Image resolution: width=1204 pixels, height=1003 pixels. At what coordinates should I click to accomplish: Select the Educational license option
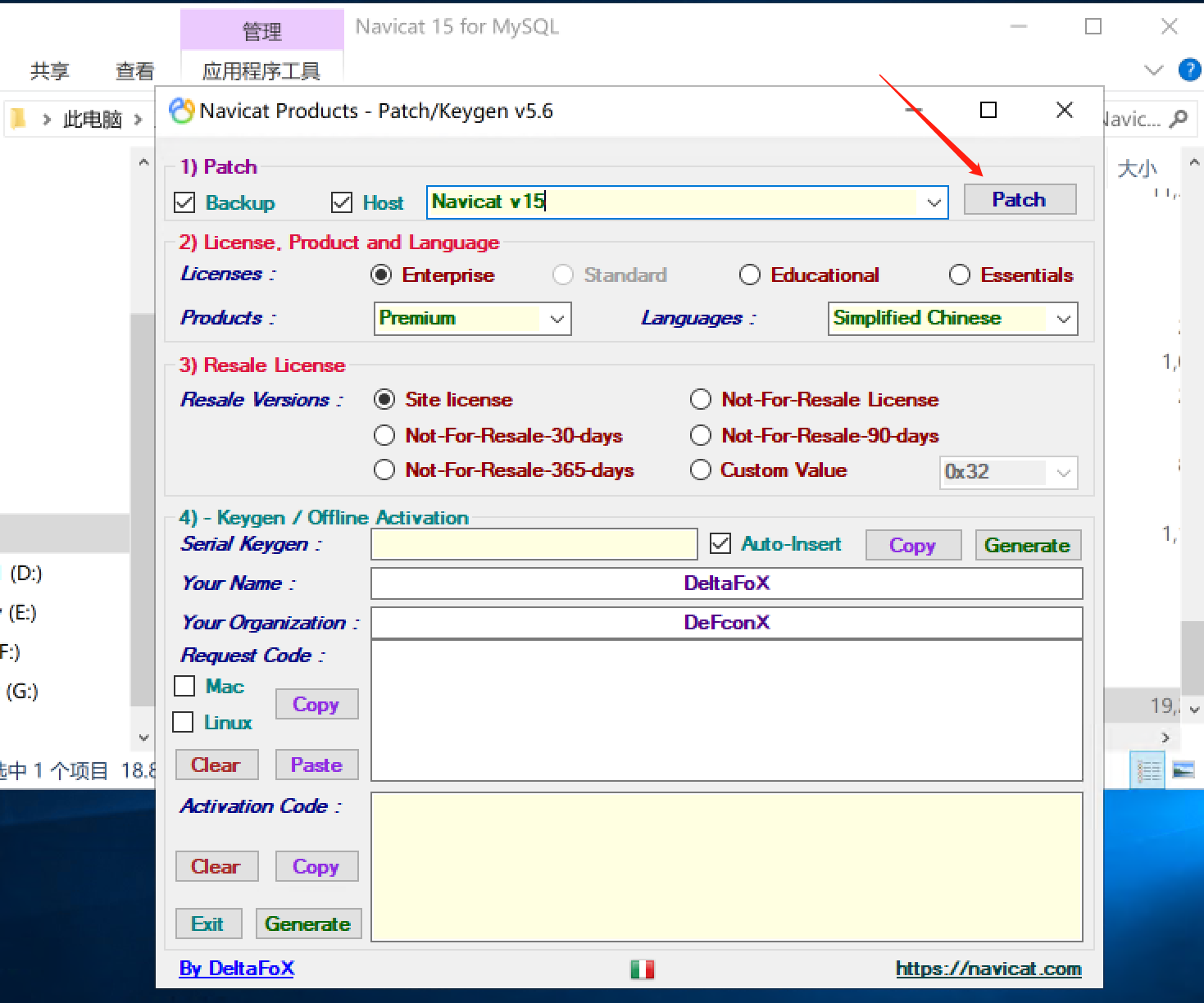[x=750, y=275]
